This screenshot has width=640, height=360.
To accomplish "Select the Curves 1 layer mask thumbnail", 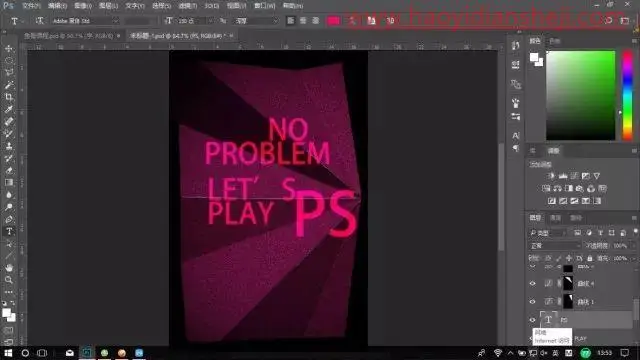I will (x=568, y=301).
